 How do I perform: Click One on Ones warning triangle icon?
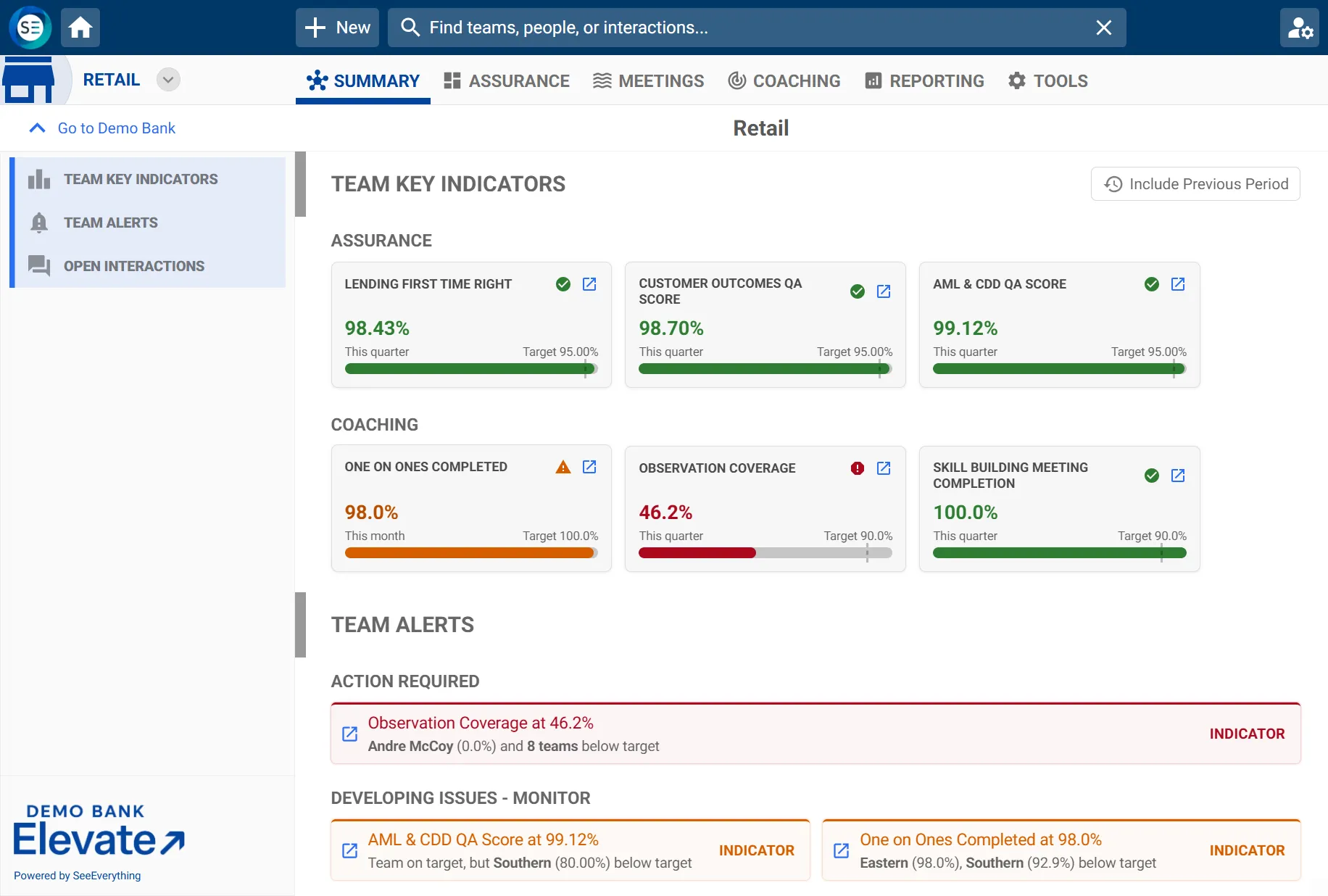(x=563, y=467)
